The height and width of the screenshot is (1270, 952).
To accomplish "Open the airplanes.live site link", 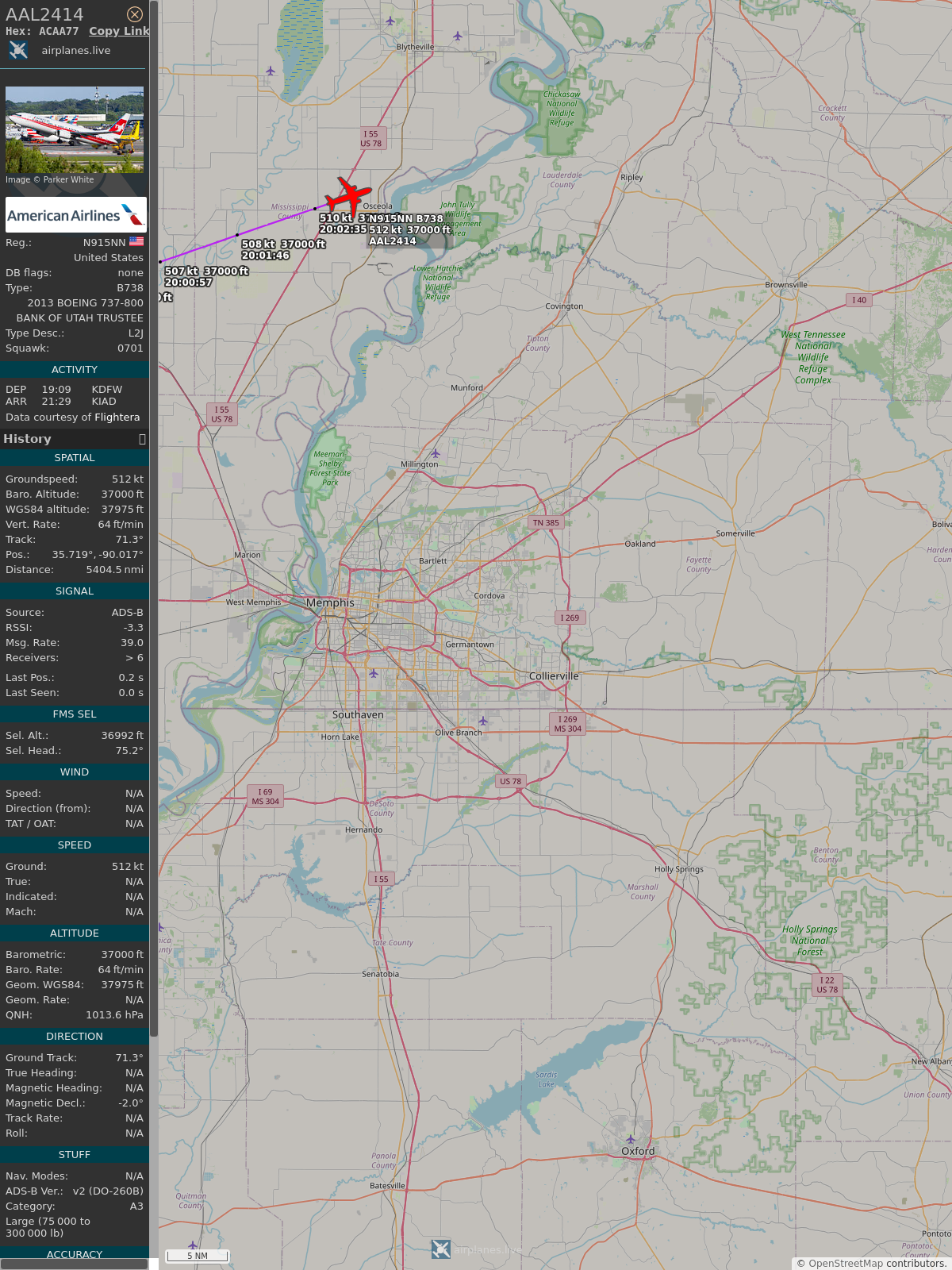I will click(76, 50).
